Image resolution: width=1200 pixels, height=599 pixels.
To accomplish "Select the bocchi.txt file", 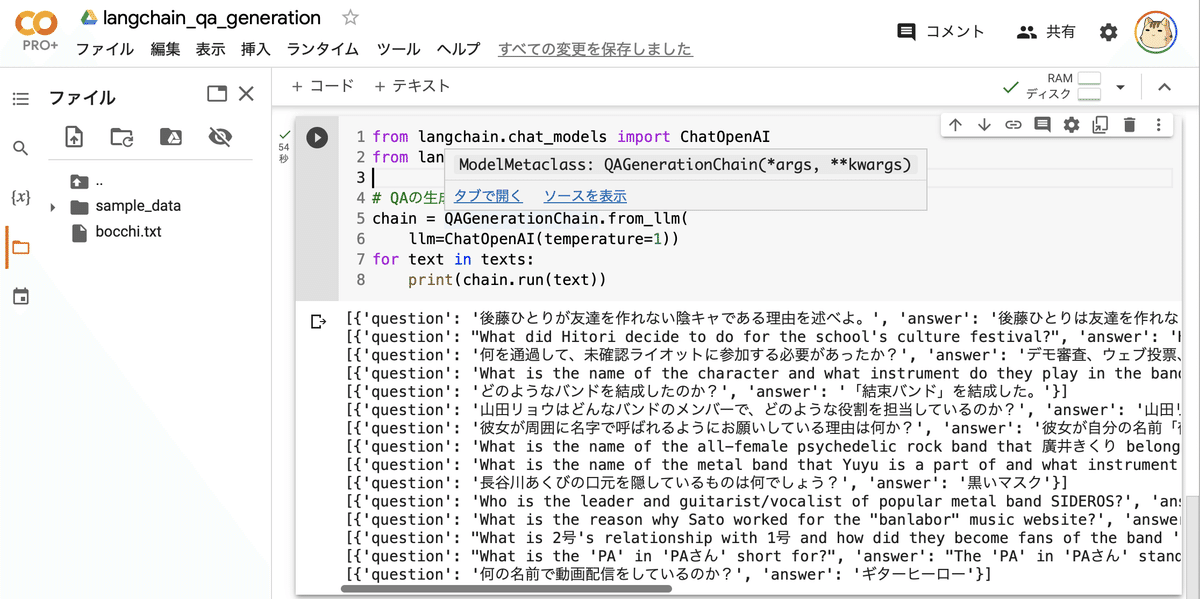I will [x=116, y=232].
